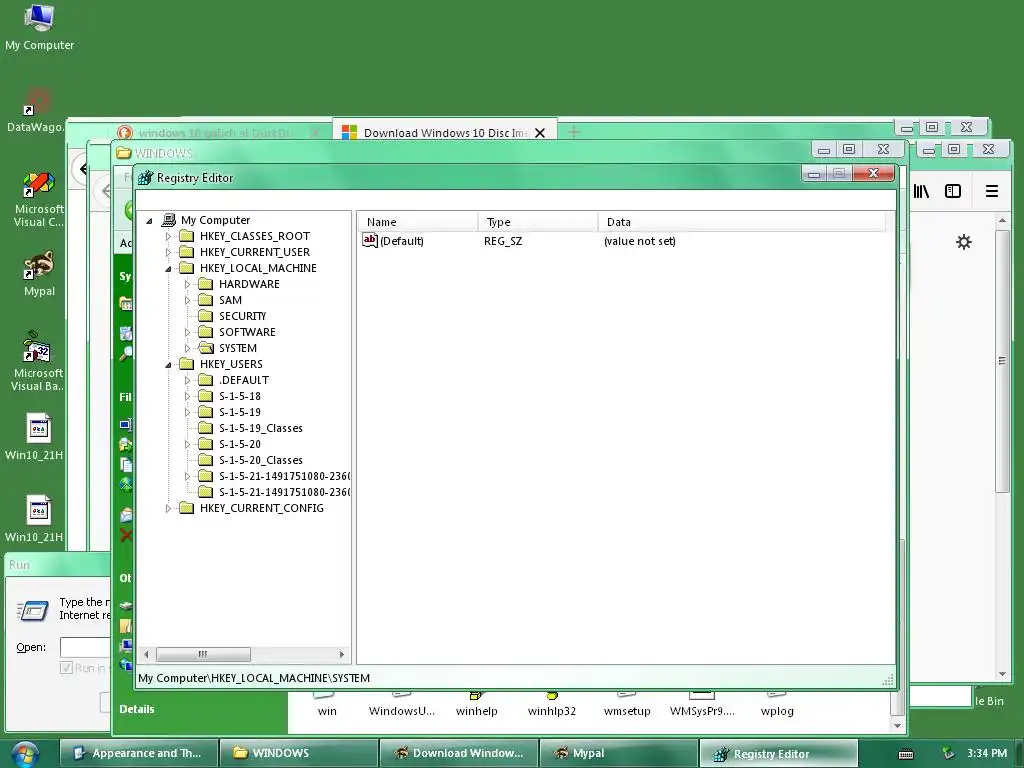Click the Type column header
This screenshot has height=768, width=1024.
click(537, 222)
